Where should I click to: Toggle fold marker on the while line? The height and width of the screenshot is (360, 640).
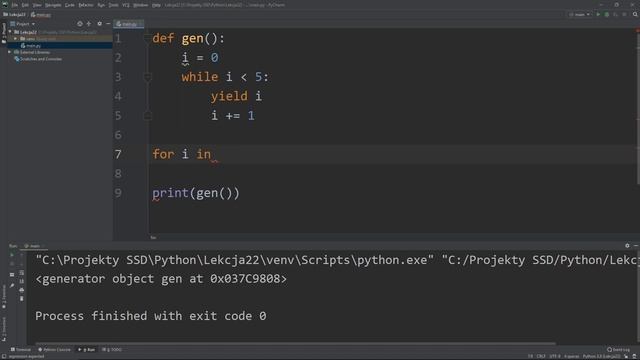click(x=147, y=77)
